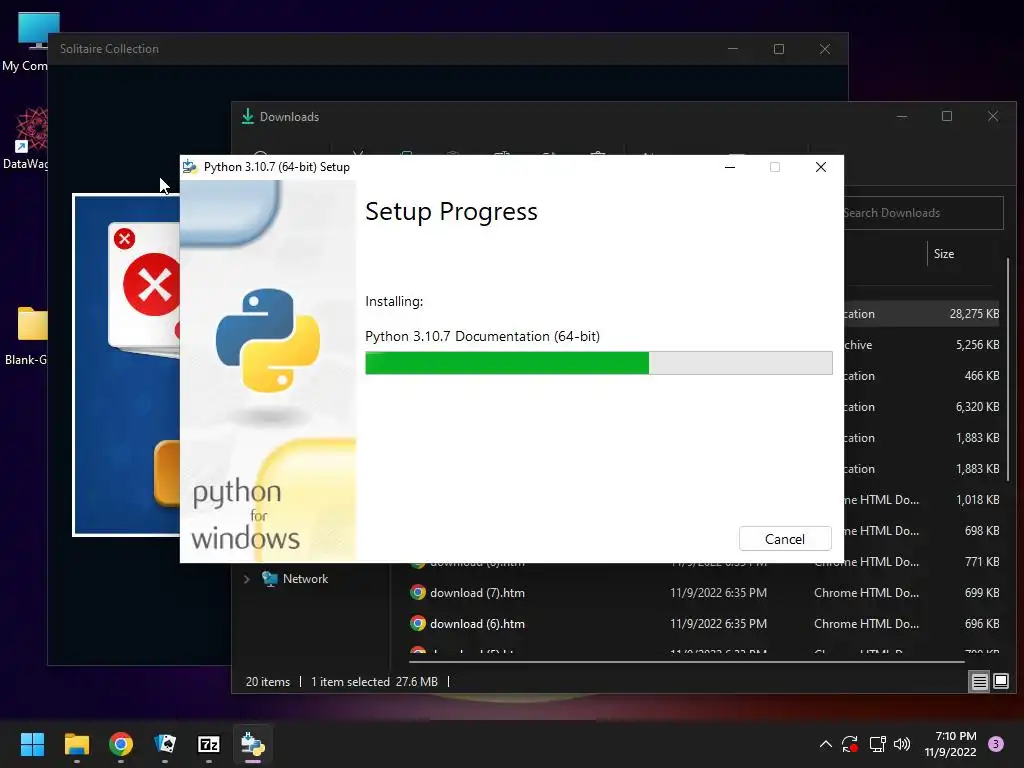Close the Downloads window
Image resolution: width=1024 pixels, height=768 pixels.
pos(993,116)
